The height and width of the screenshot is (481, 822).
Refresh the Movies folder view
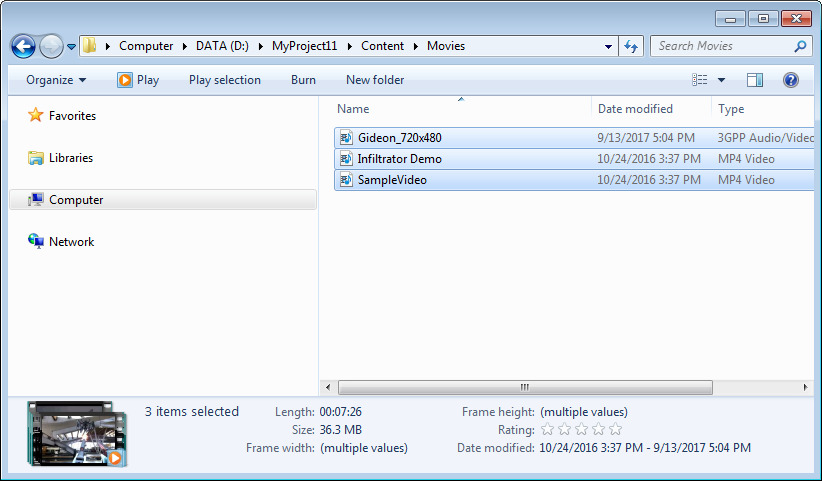tap(631, 47)
